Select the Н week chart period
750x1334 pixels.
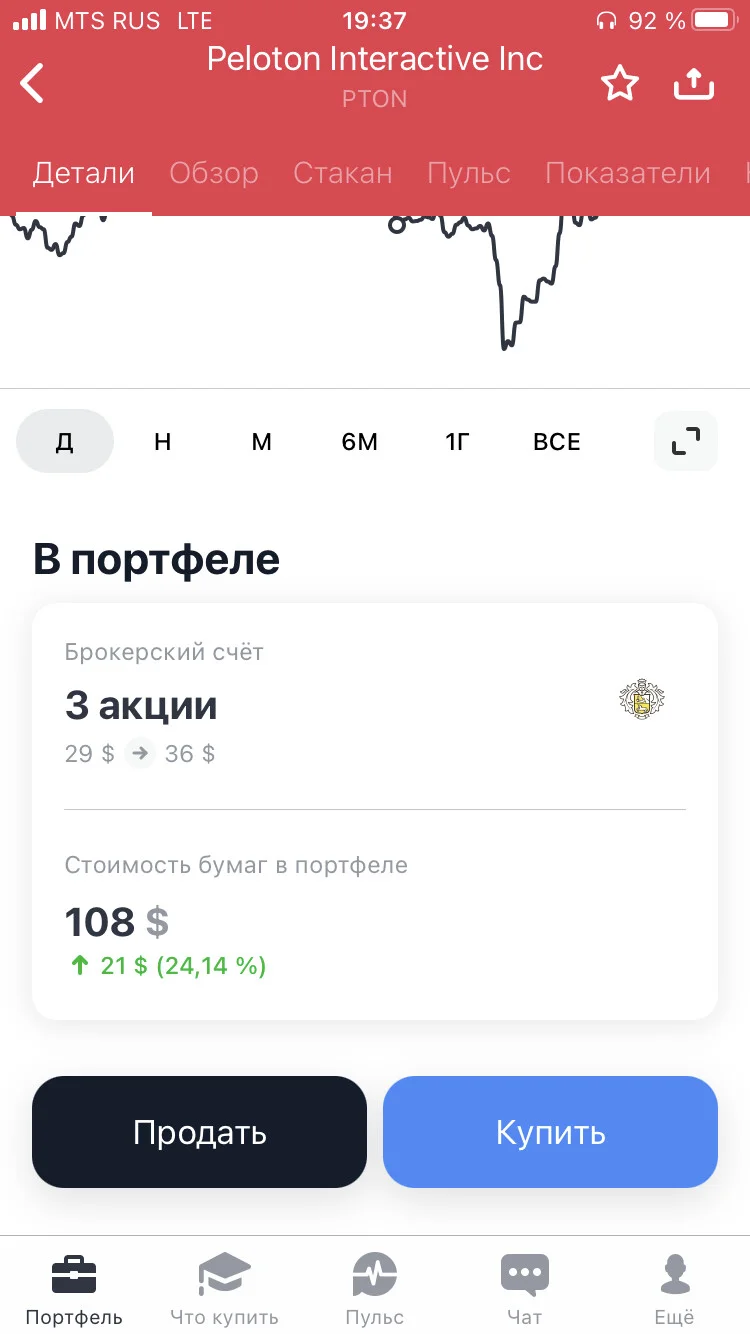point(163,441)
